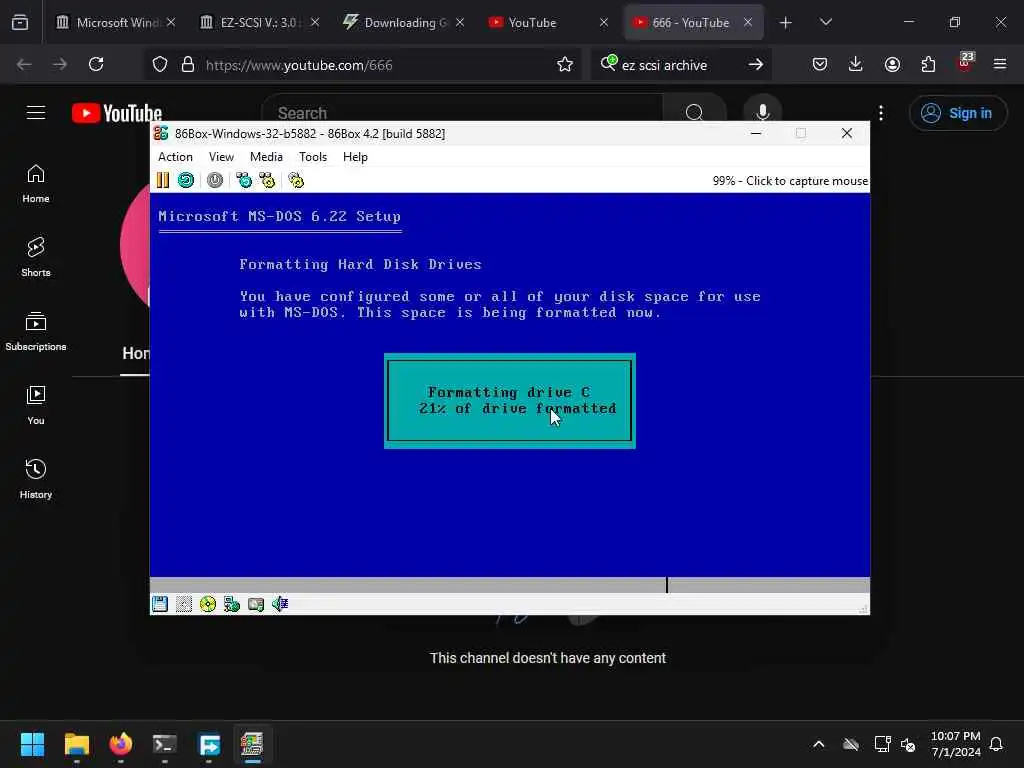Switch to the plain YouTube tab
The height and width of the screenshot is (768, 1024).
pos(549,22)
